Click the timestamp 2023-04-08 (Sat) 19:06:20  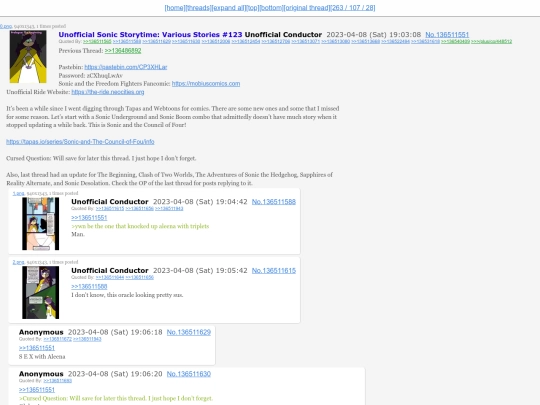tap(115, 374)
